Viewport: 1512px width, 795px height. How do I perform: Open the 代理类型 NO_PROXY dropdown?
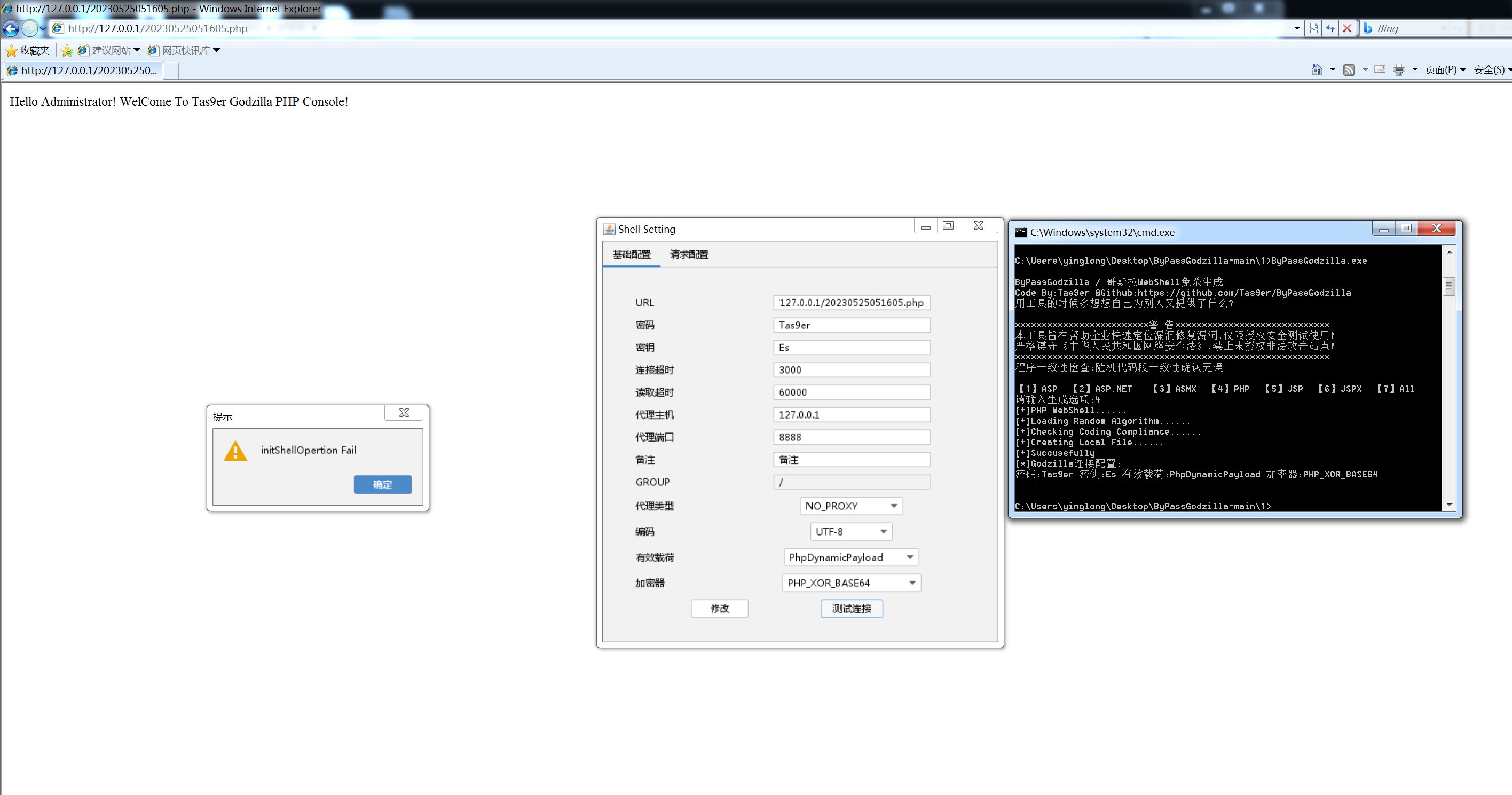point(894,506)
